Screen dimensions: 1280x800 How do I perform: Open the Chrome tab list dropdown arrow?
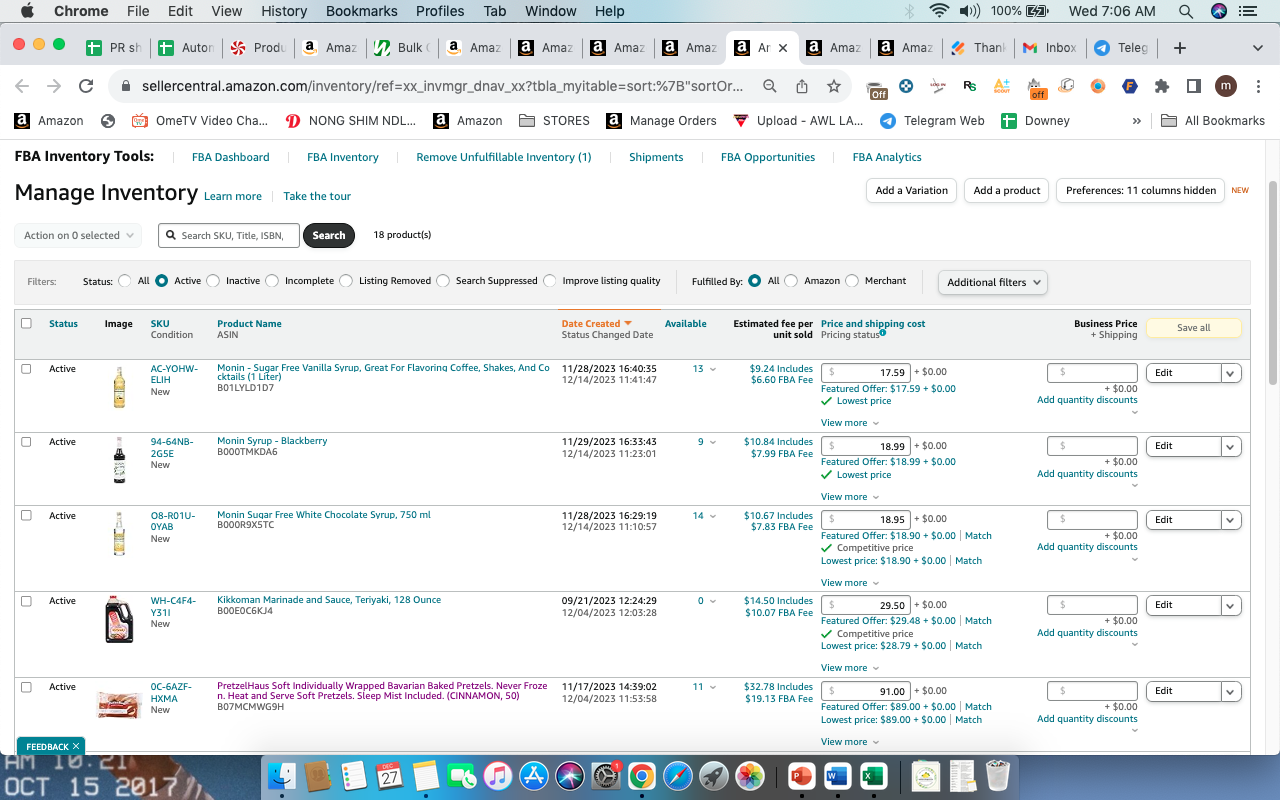coord(1257,47)
